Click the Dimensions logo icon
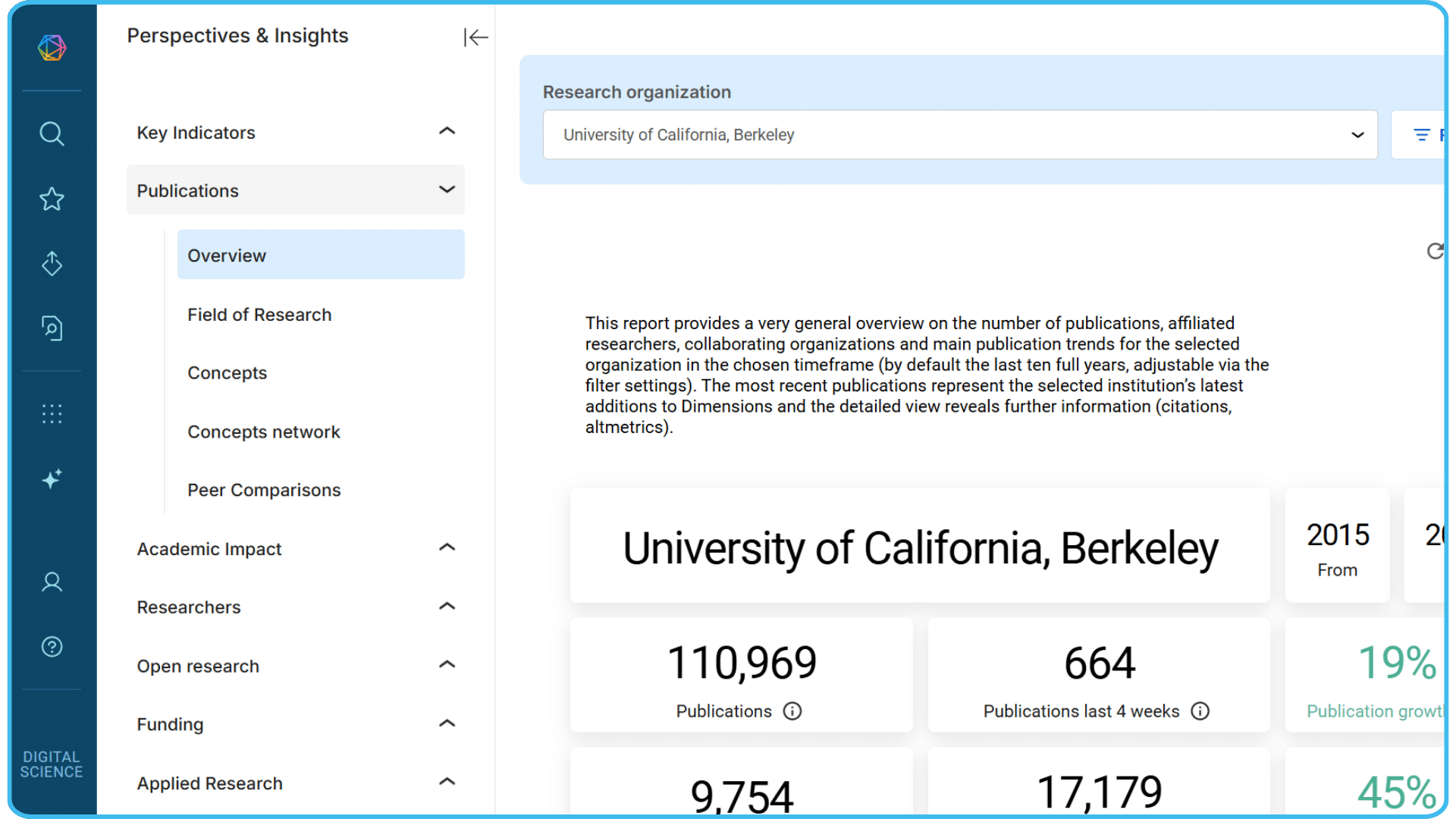 point(52,48)
